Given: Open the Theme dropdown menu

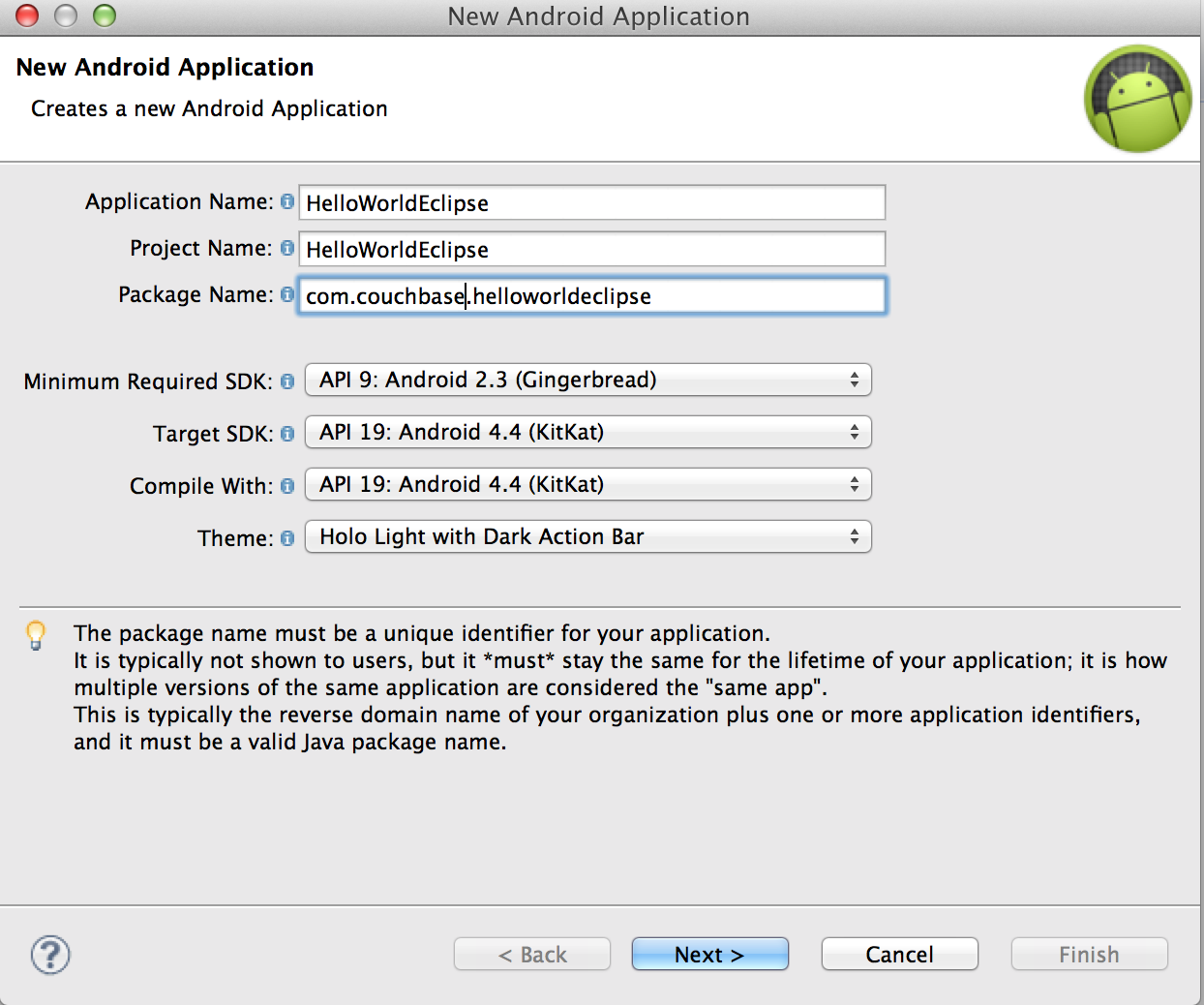Looking at the screenshot, I should click(587, 536).
